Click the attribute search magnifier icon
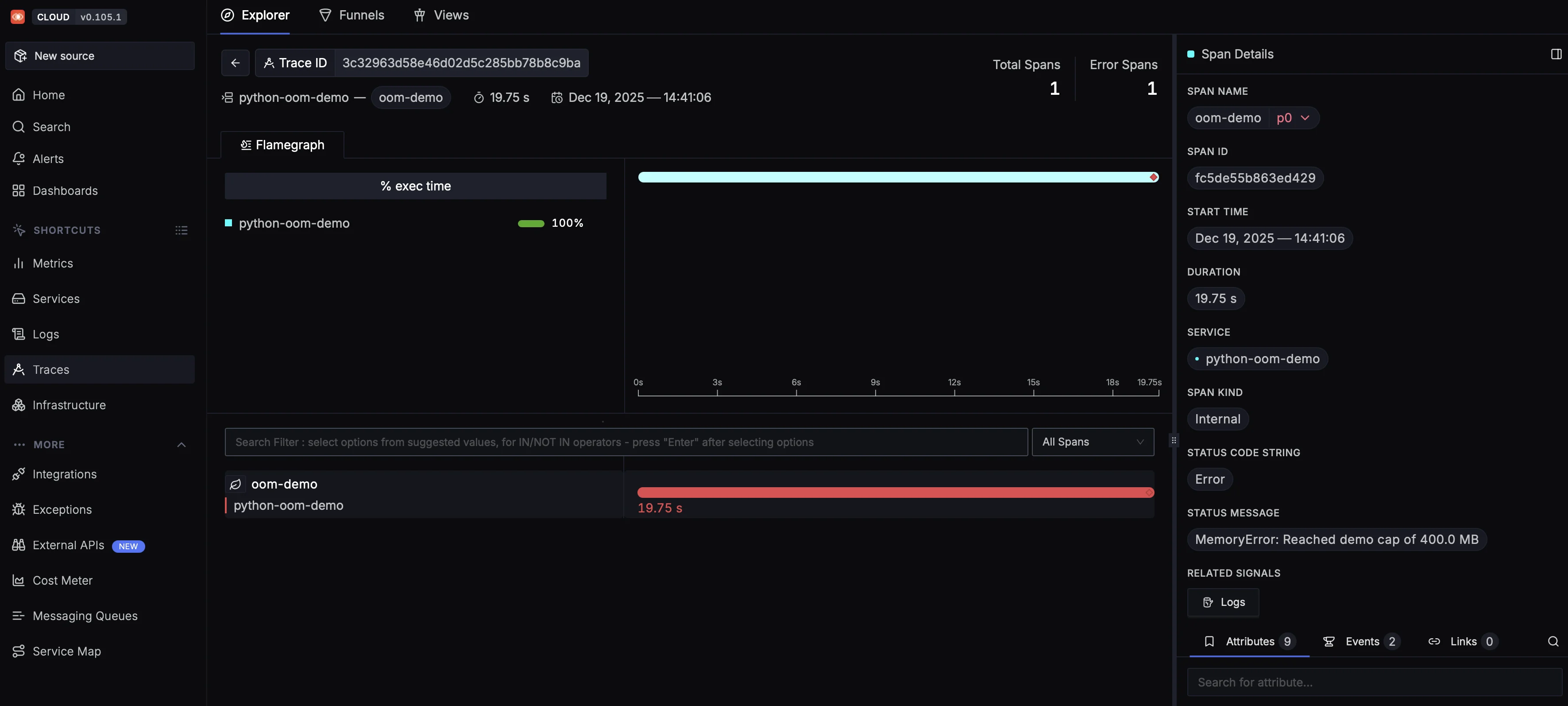Viewport: 1568px width, 706px height. (x=1553, y=641)
